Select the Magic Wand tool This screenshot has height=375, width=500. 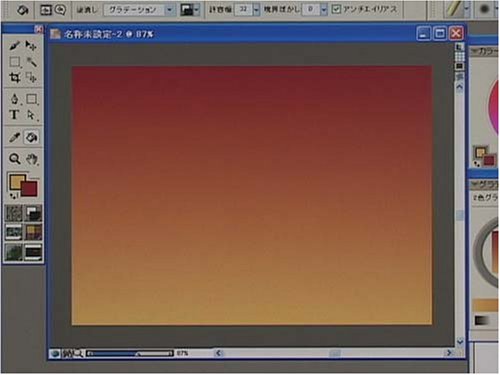(x=31, y=62)
